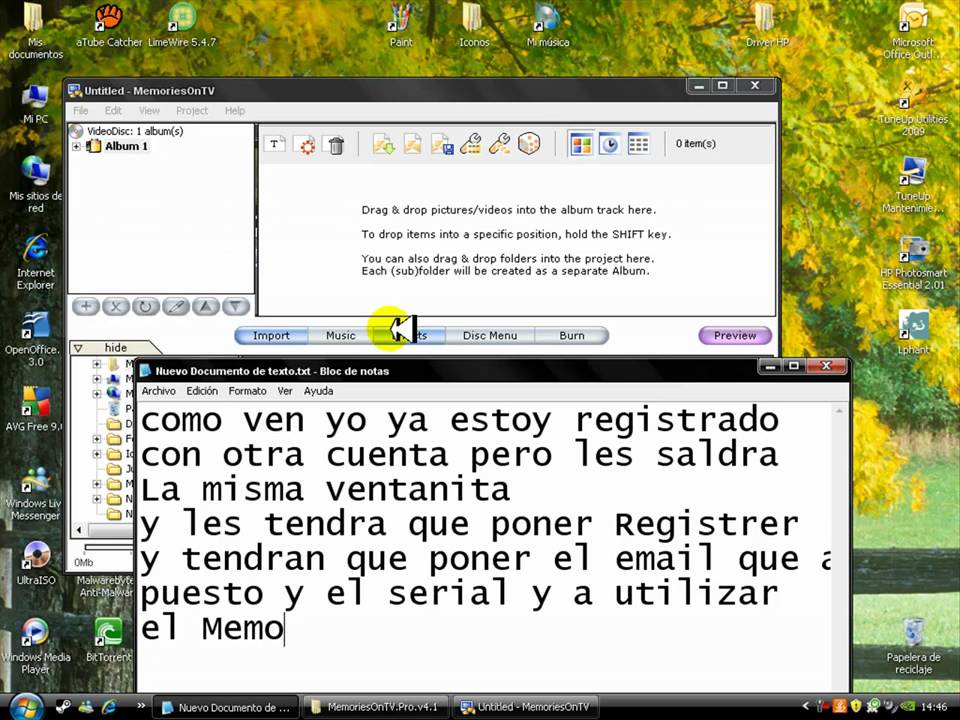The image size is (960, 720).
Task: Open the Disc Menu tab
Action: click(x=490, y=336)
